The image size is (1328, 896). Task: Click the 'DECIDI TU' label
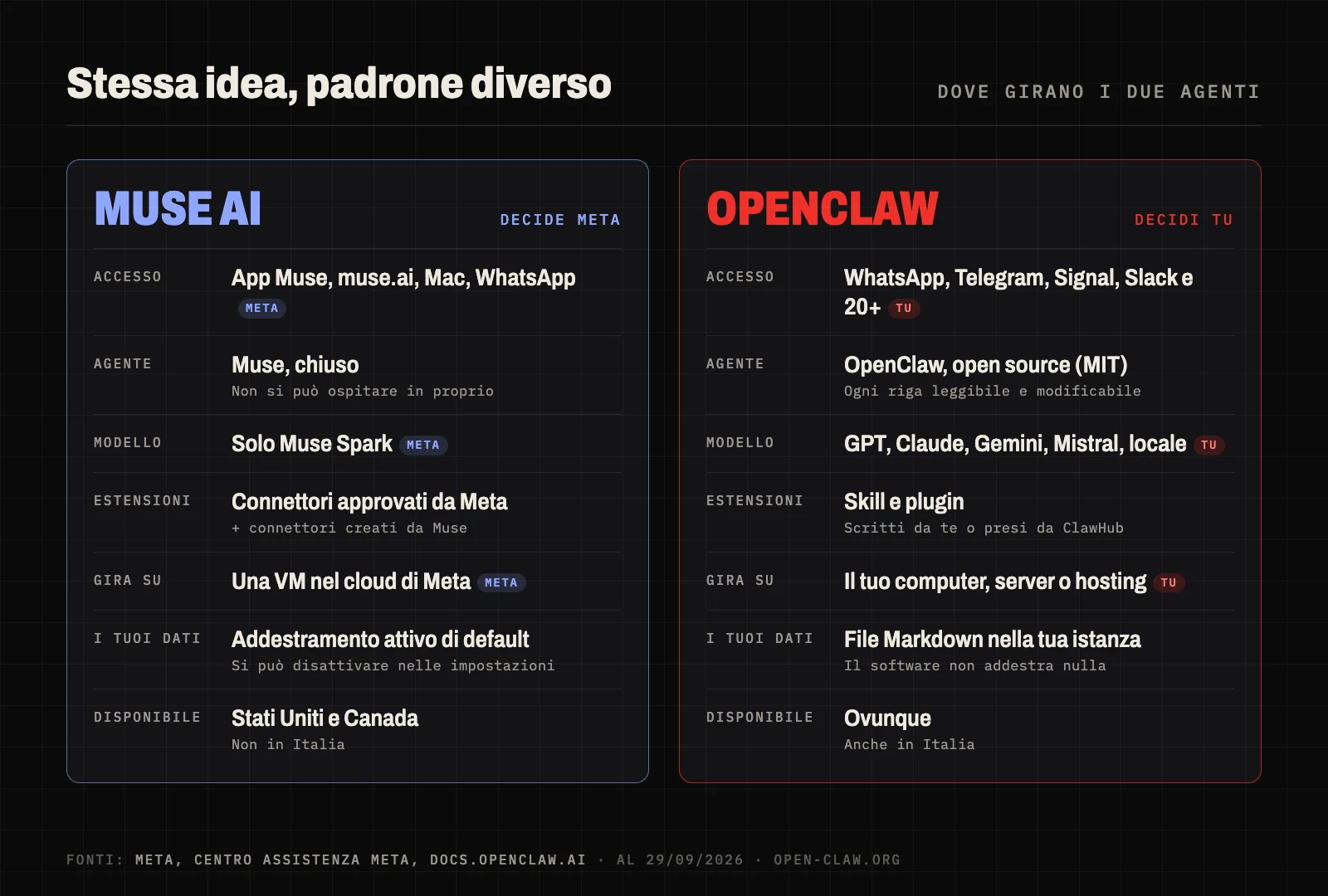coord(1184,220)
